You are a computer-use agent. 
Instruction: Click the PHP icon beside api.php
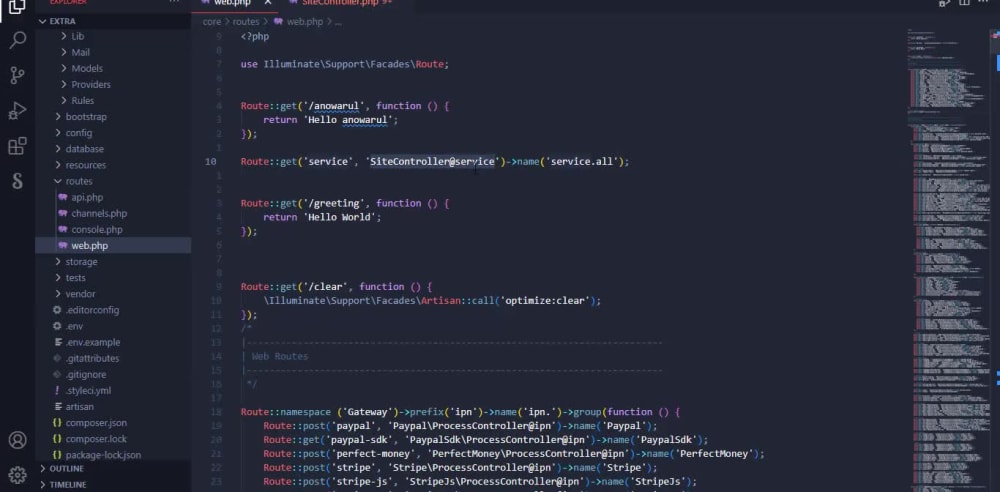(x=62, y=197)
